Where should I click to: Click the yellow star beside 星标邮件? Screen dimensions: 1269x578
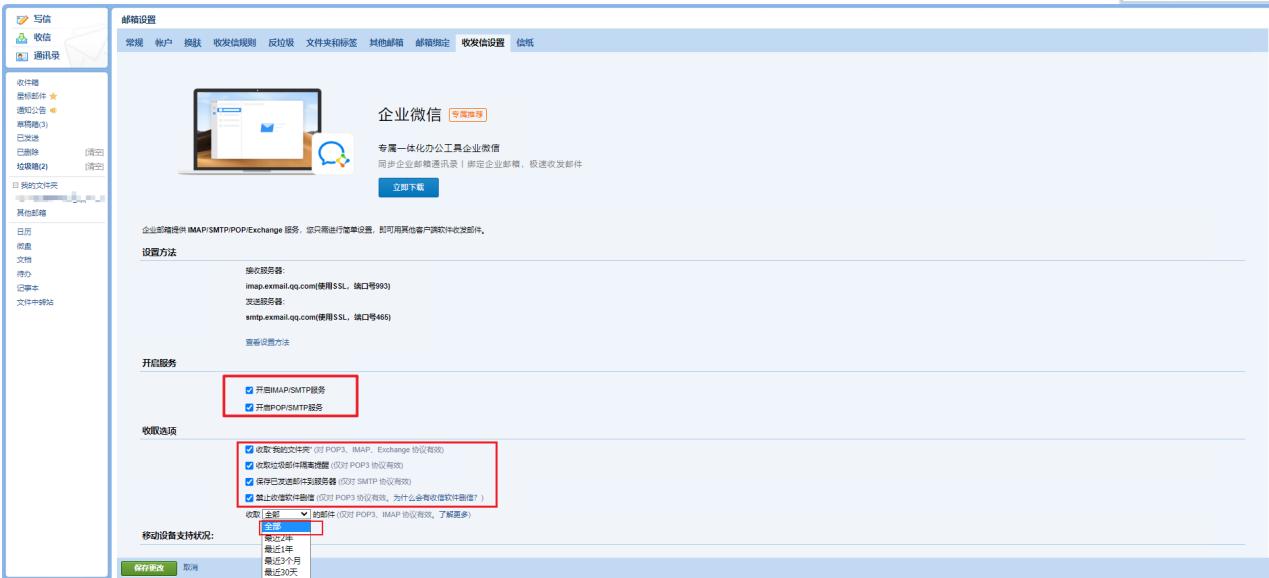click(x=53, y=96)
